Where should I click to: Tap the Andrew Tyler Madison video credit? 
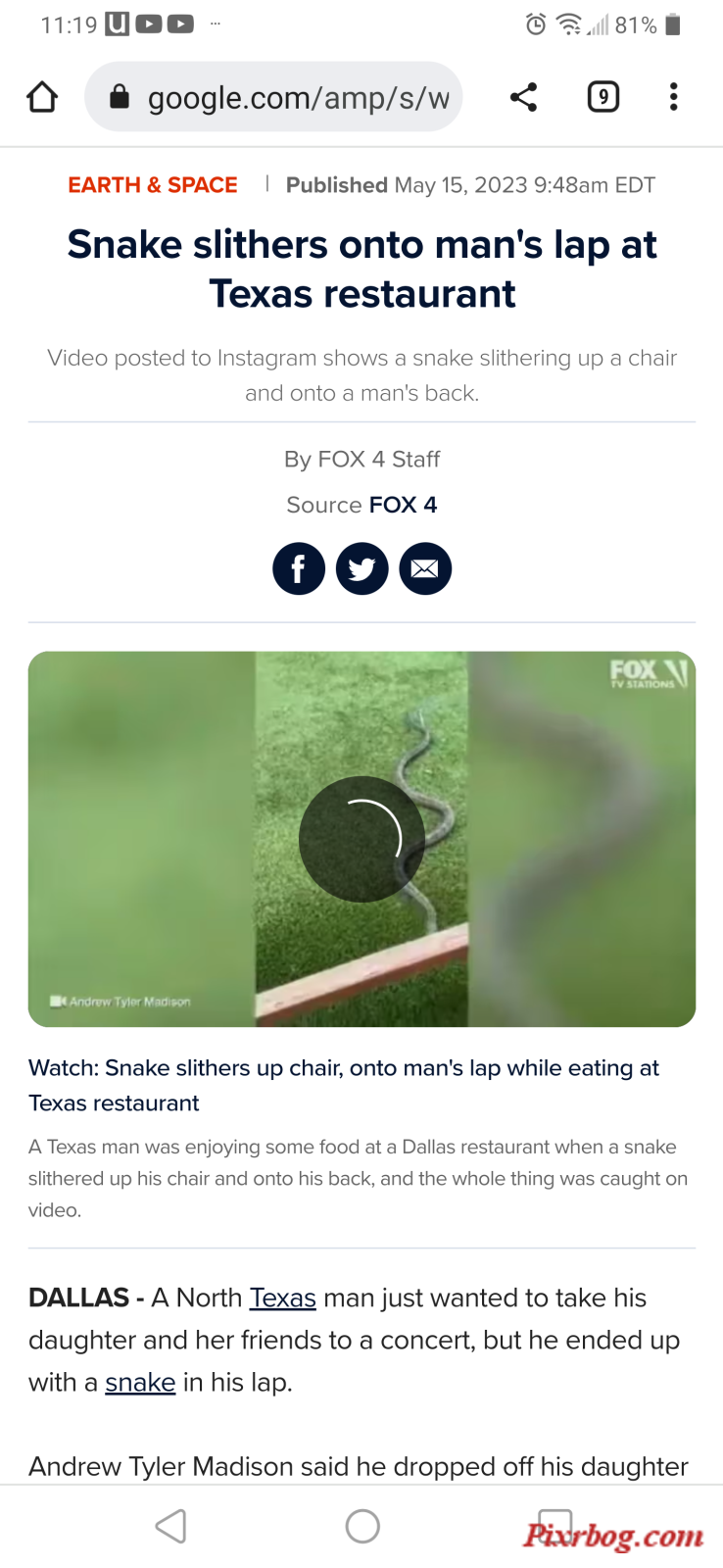coord(120,1002)
